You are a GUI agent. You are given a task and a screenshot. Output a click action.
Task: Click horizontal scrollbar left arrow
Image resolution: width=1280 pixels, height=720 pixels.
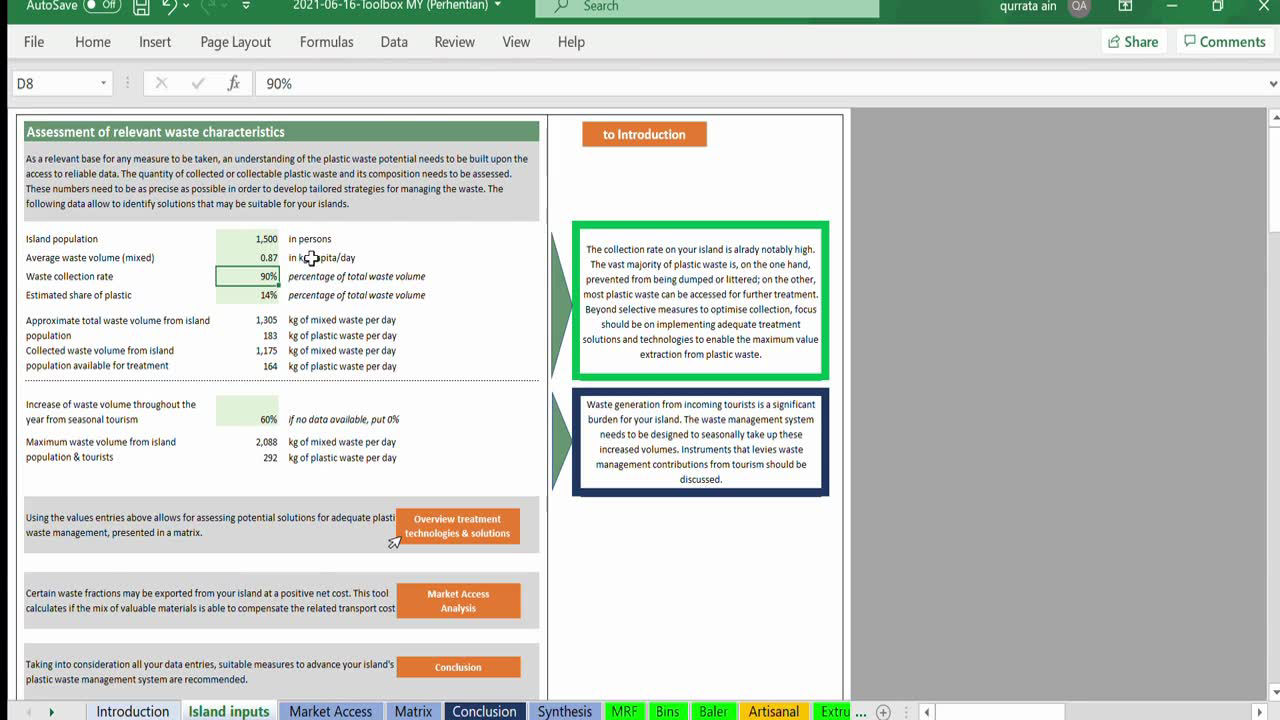click(928, 712)
